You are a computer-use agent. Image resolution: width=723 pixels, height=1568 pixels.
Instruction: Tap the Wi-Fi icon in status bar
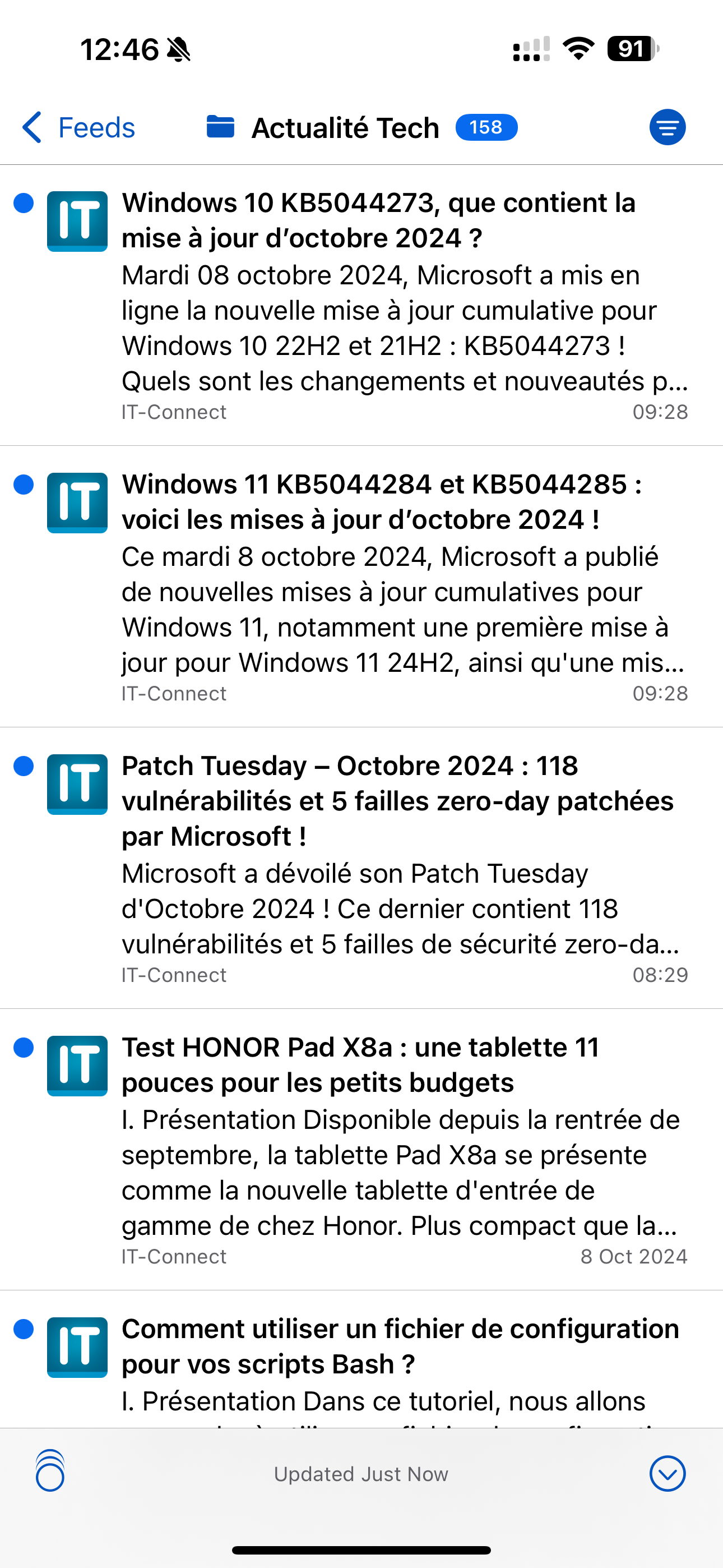[578, 49]
